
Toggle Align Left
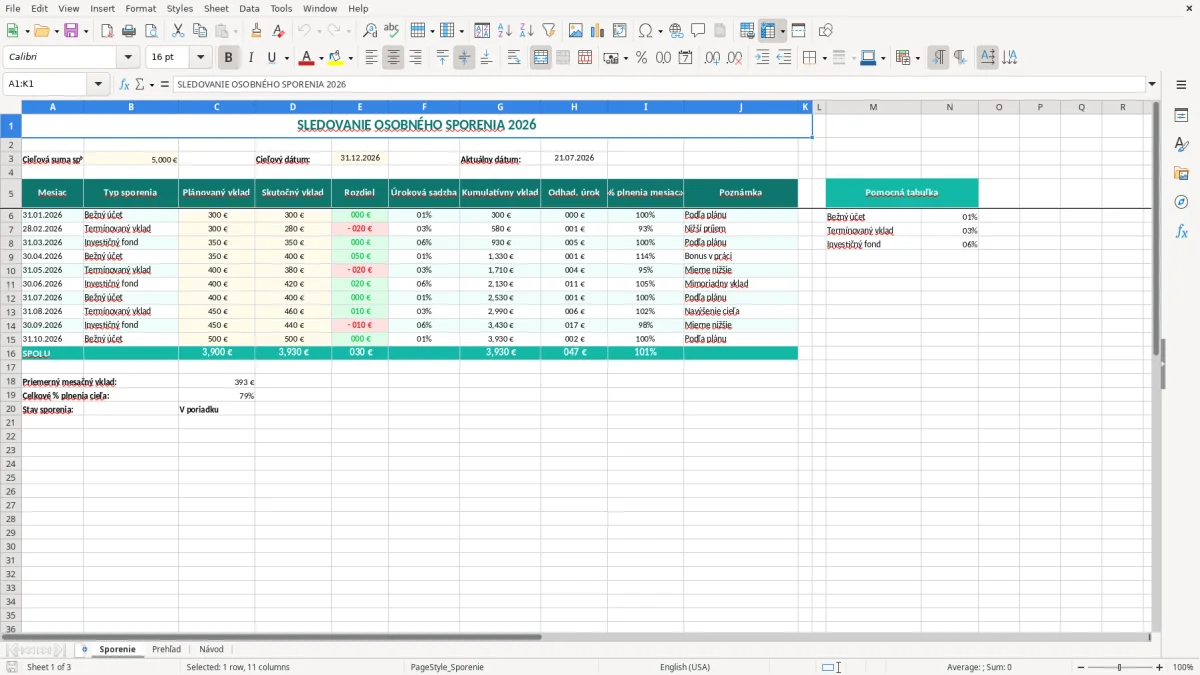tap(372, 58)
